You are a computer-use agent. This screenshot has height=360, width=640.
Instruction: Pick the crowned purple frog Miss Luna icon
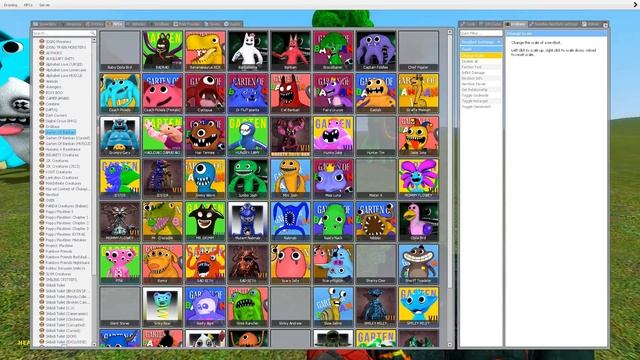coord(333,179)
